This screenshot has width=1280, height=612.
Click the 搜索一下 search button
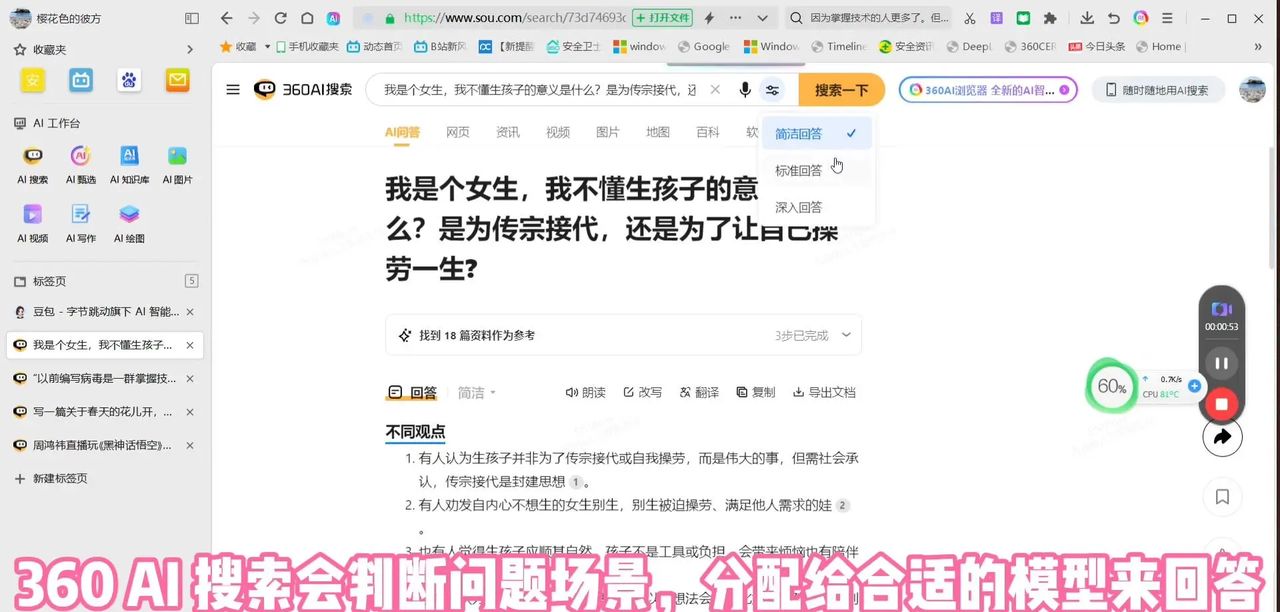click(x=841, y=89)
